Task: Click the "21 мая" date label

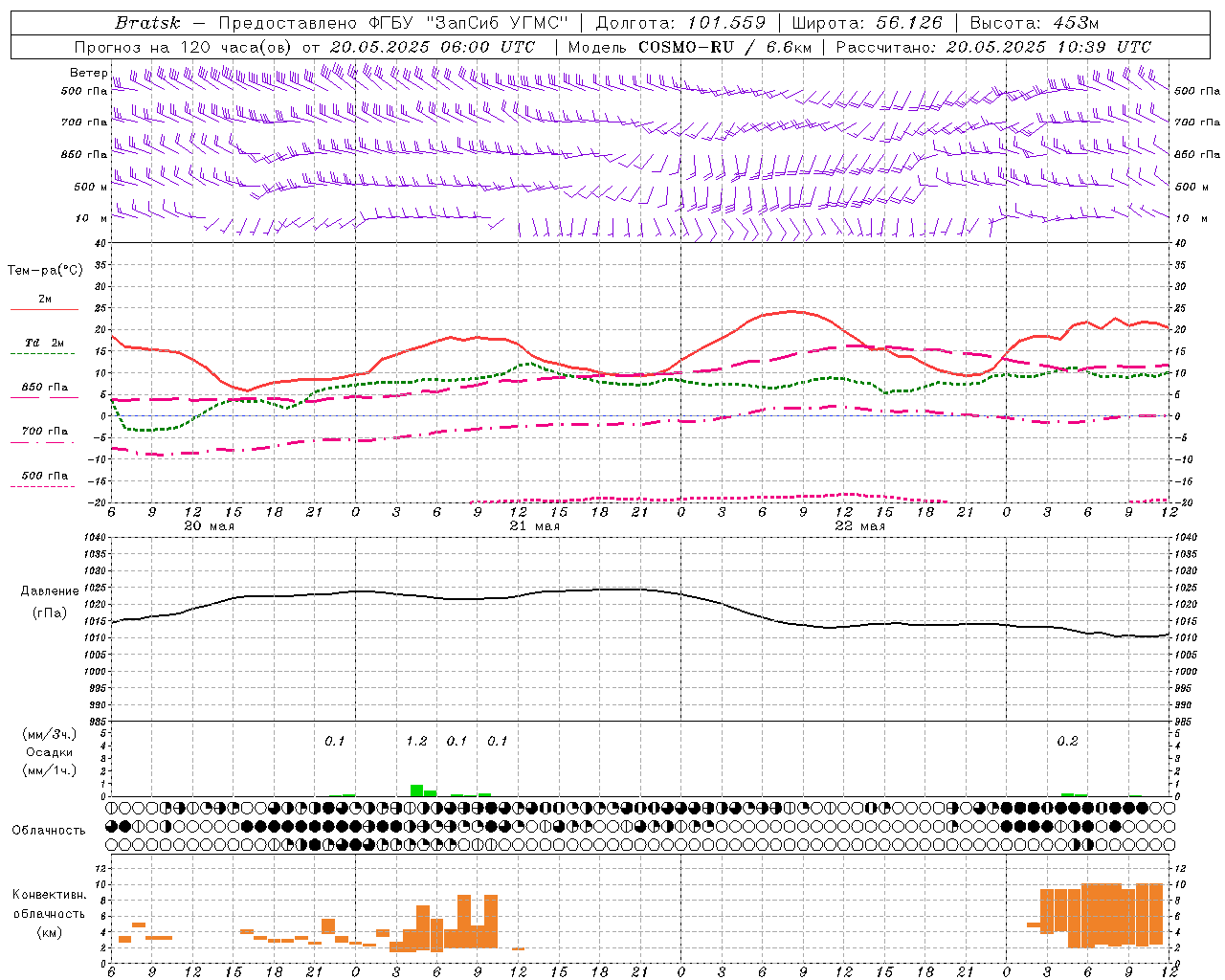Action: coord(534,526)
